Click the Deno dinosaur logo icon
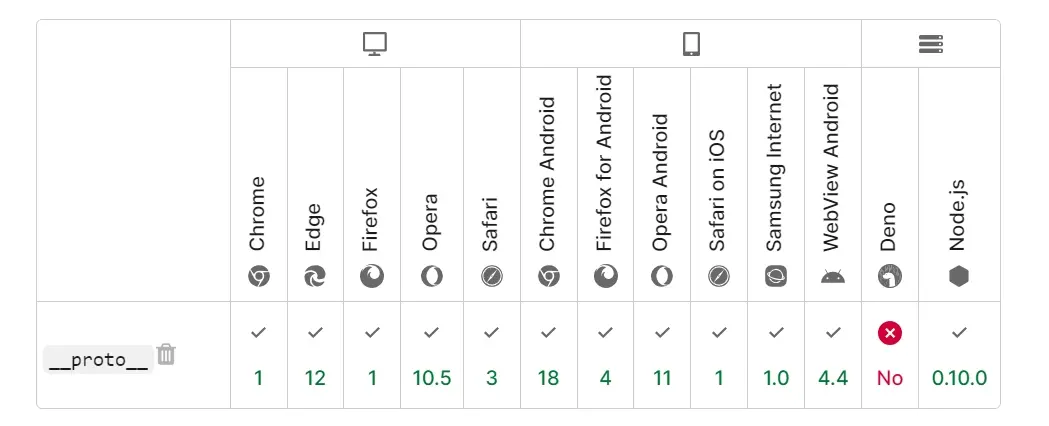 click(890, 276)
